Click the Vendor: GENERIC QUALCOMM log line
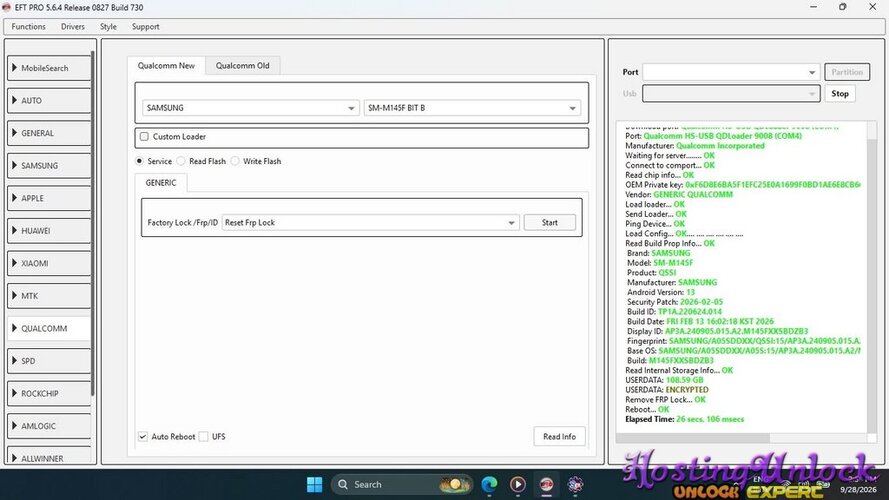 (x=679, y=194)
